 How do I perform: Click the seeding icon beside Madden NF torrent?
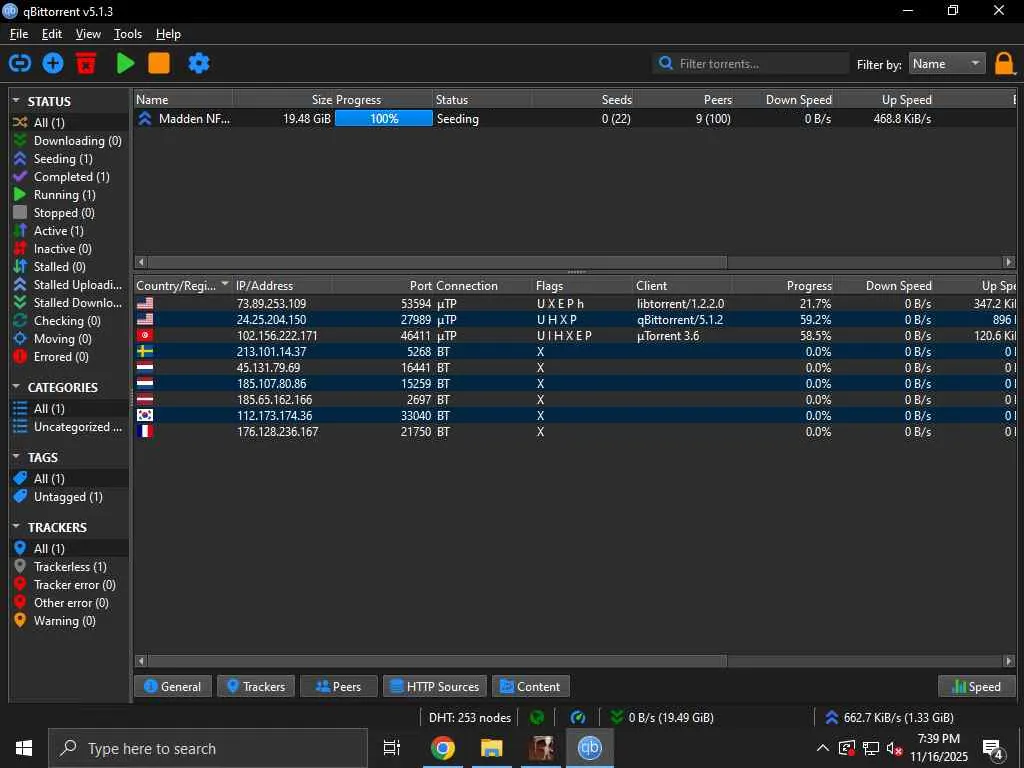[x=145, y=118]
